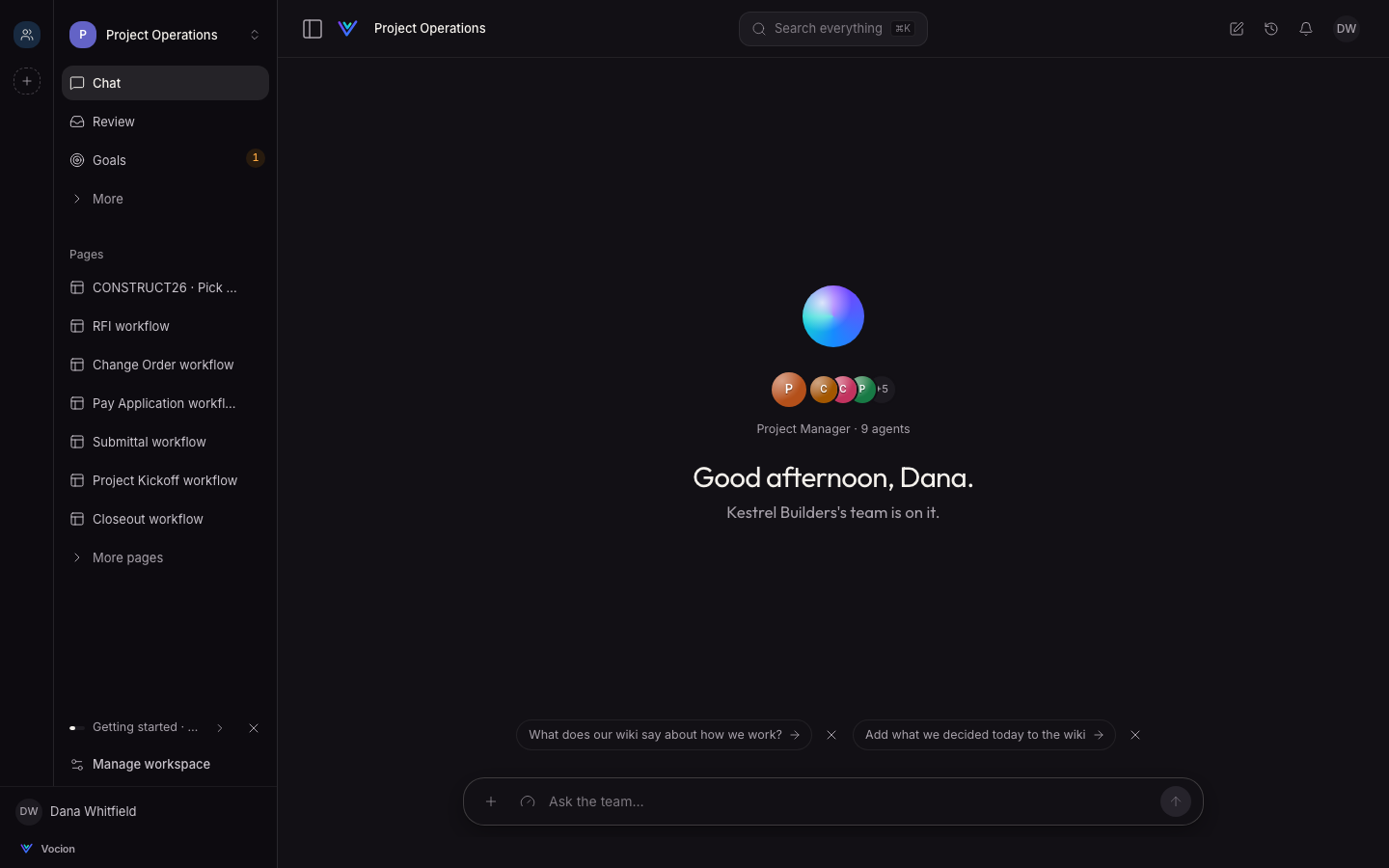Click the Project Operations header title
This screenshot has width=1389, height=868.
pyautogui.click(x=430, y=29)
